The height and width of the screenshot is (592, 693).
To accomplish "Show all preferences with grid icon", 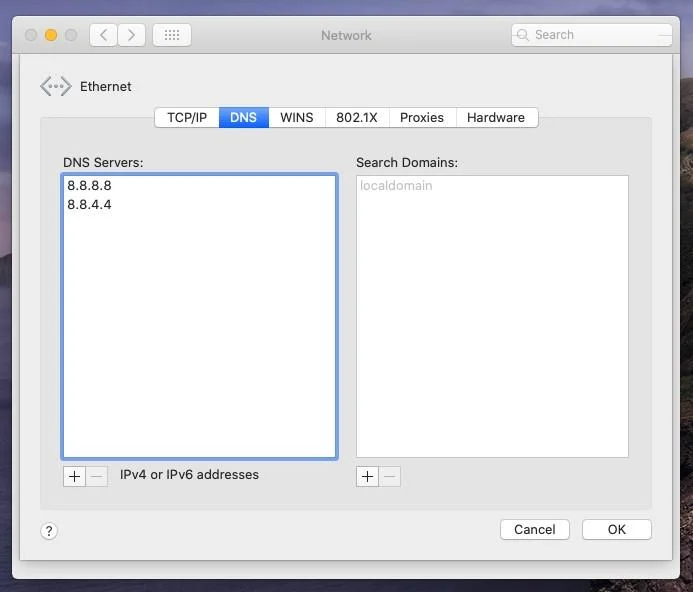I will pyautogui.click(x=171, y=35).
